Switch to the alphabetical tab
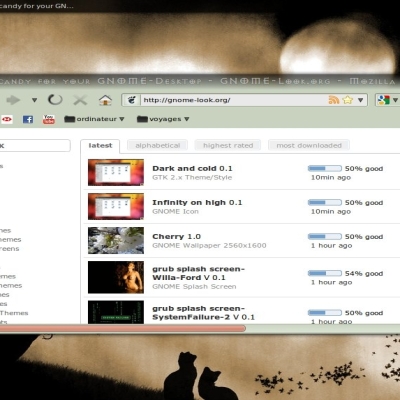Screen dimensions: 400x400 click(x=157, y=145)
